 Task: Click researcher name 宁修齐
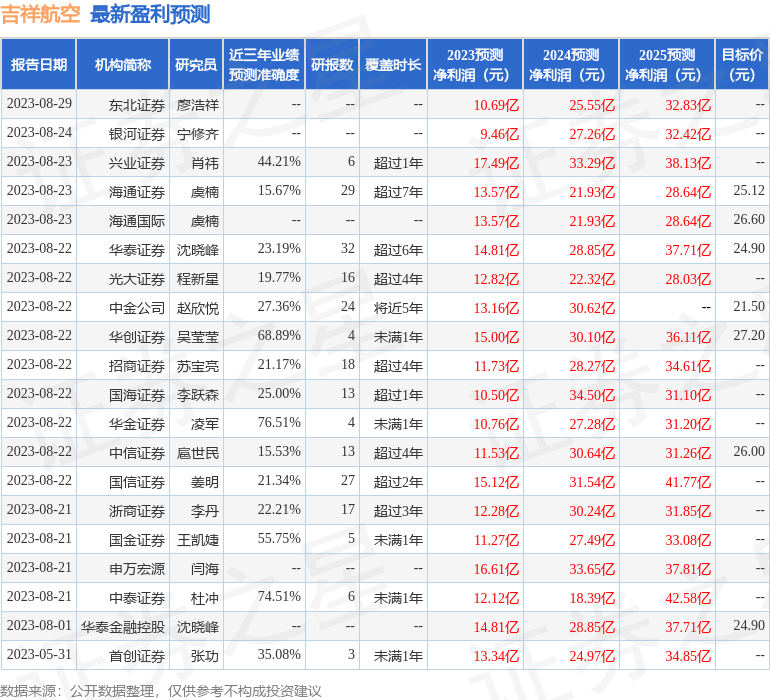pos(197,134)
